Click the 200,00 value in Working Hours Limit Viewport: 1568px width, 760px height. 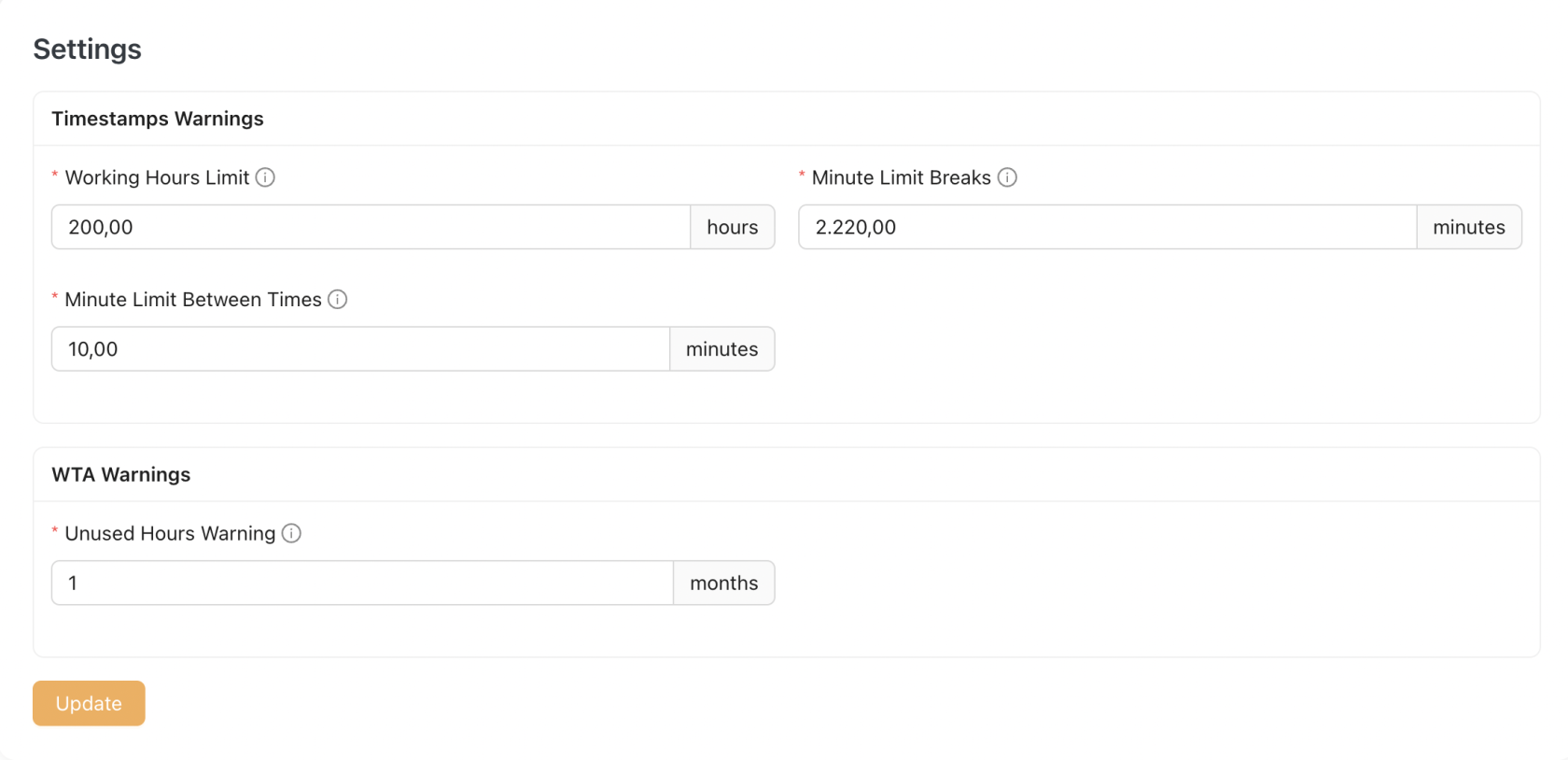coord(100,227)
